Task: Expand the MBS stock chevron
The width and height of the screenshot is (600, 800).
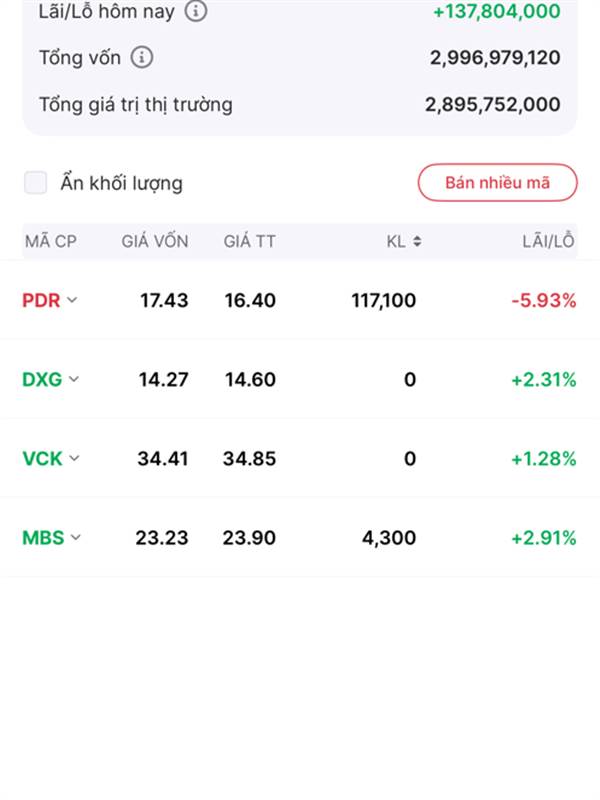Action: tap(76, 538)
